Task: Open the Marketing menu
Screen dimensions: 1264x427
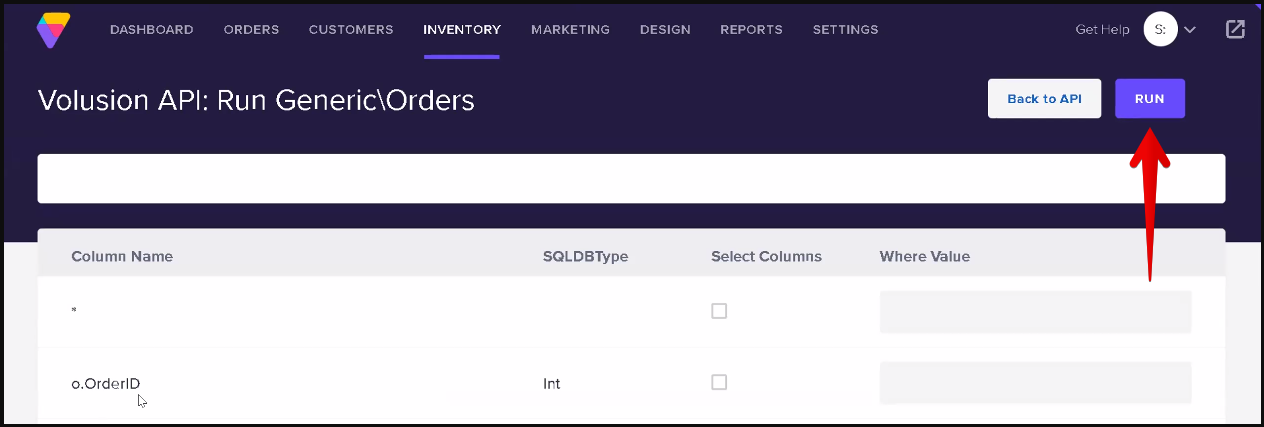Action: click(570, 30)
